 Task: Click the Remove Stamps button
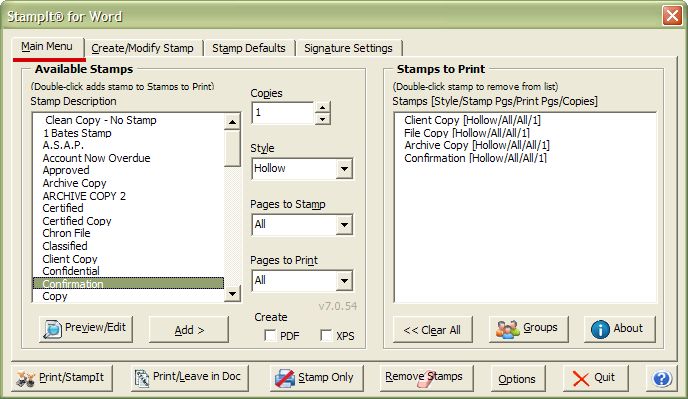coord(426,377)
